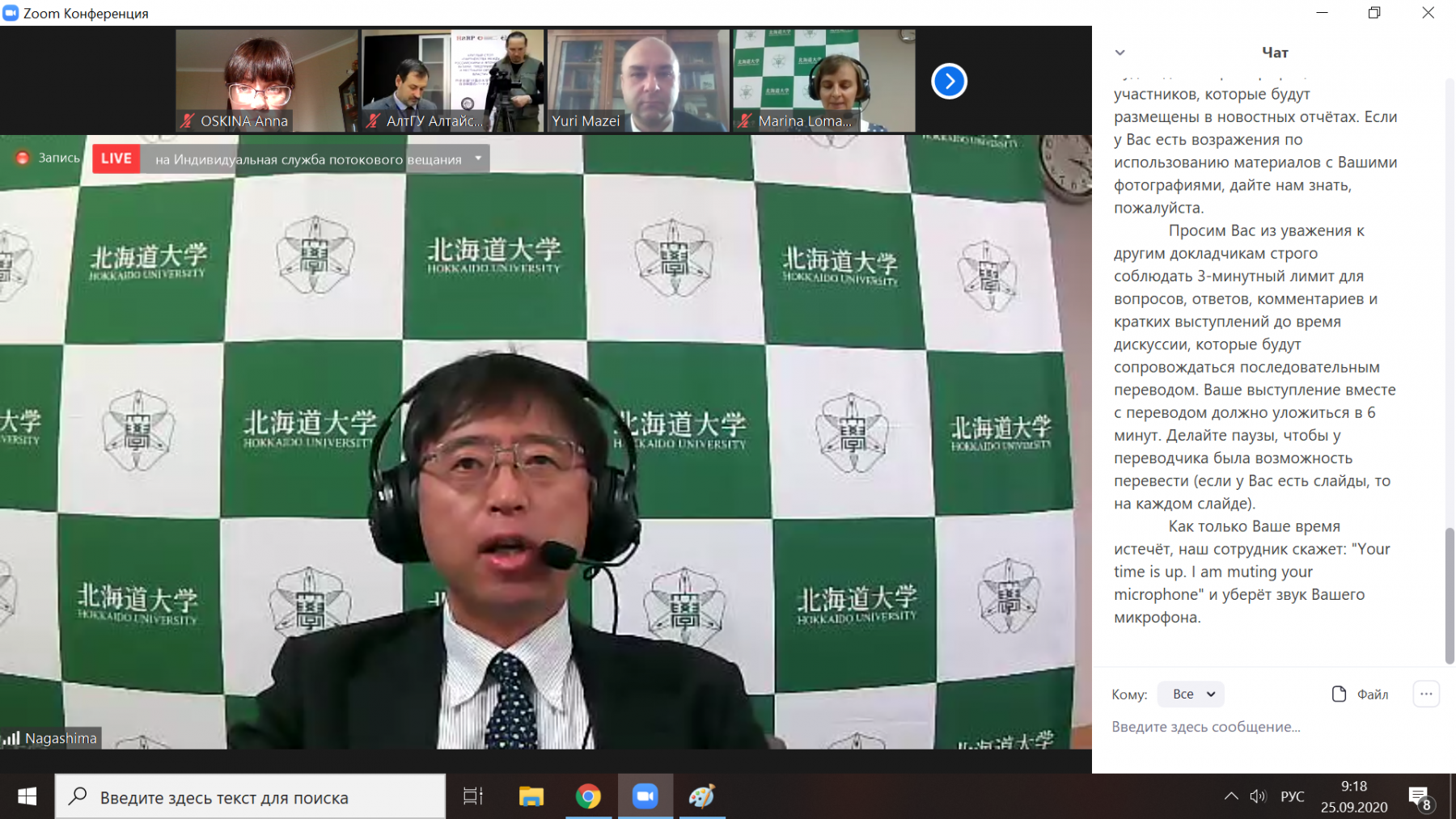Open File Explorer from the taskbar
Viewport: 1456px width, 819px height.
pos(531,796)
